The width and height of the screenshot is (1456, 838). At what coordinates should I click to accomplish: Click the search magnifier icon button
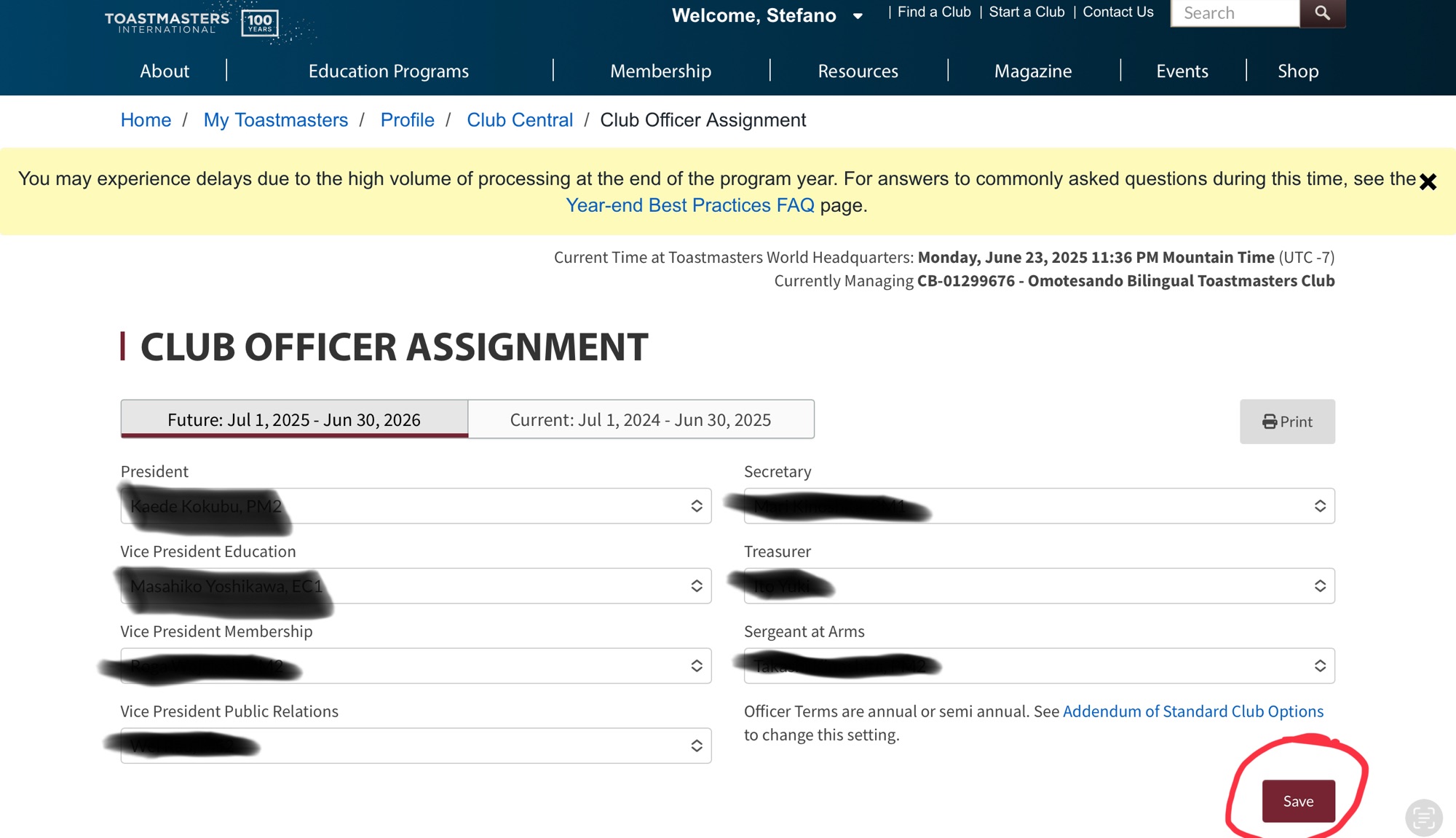pos(1322,13)
